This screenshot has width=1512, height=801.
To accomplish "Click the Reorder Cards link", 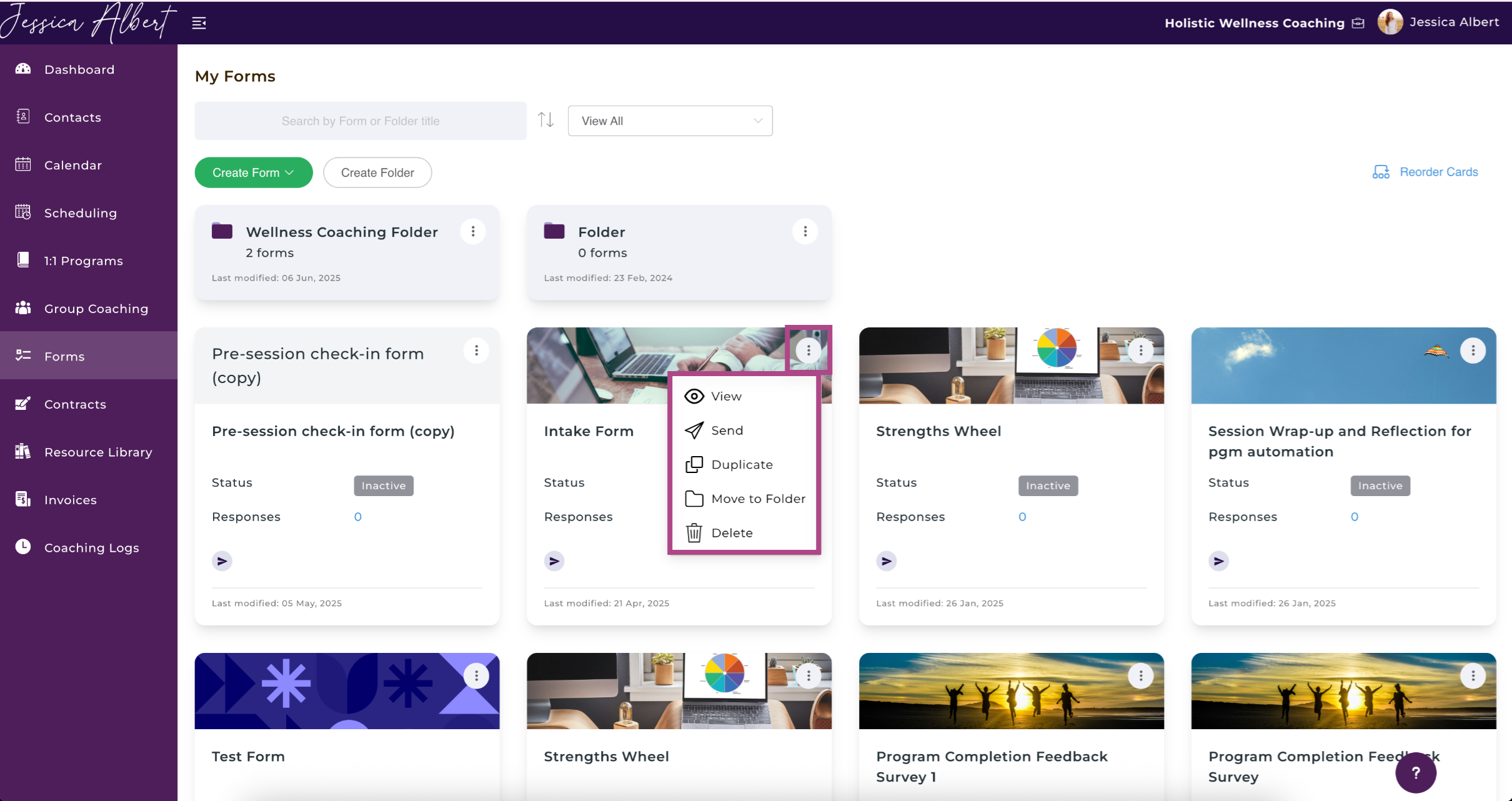I will click(1425, 172).
